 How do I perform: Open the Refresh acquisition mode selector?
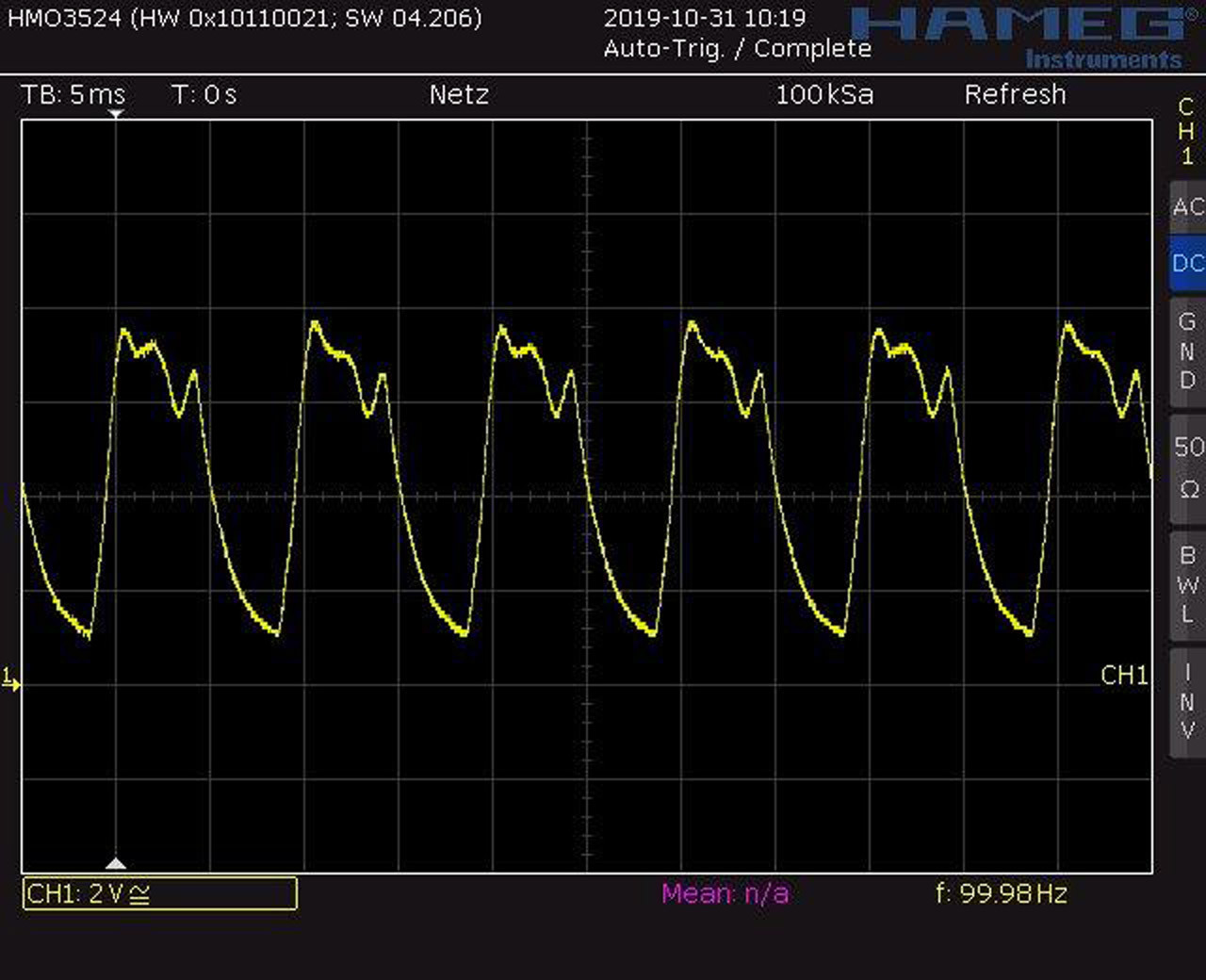pos(1015,94)
